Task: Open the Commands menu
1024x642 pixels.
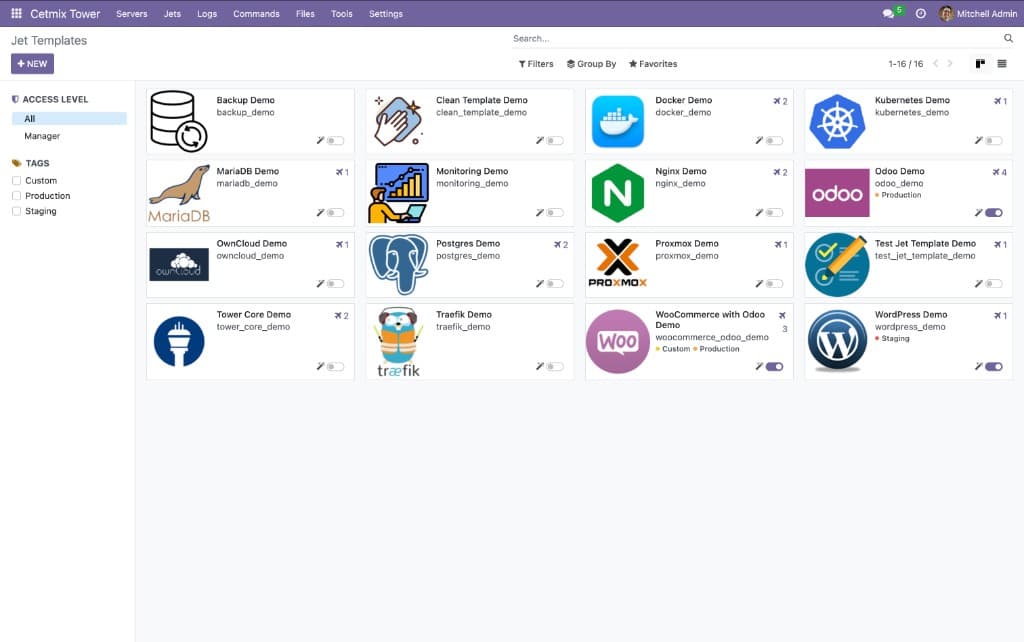Action: [x=256, y=14]
